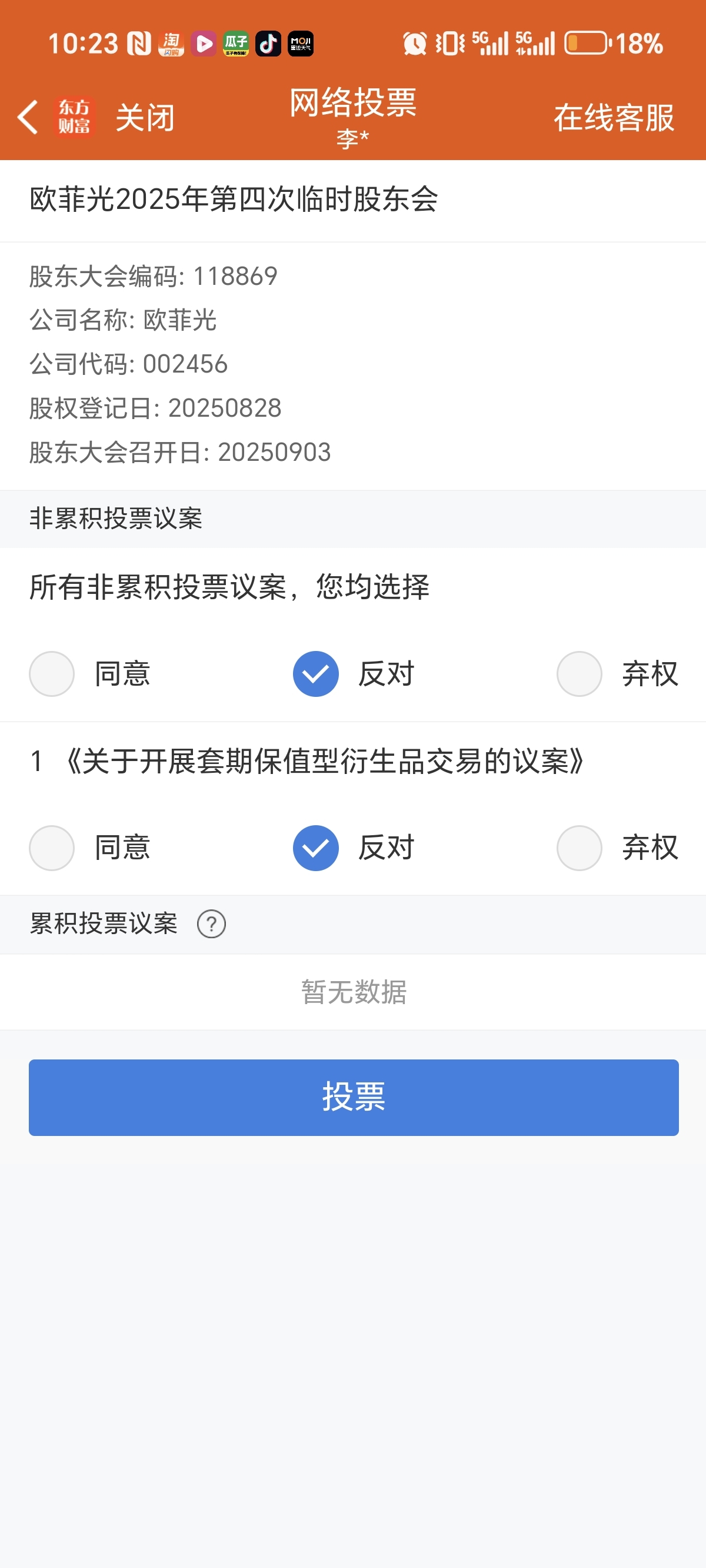Tap the back arrow in header
This screenshot has height=1568, width=706.
click(x=28, y=117)
